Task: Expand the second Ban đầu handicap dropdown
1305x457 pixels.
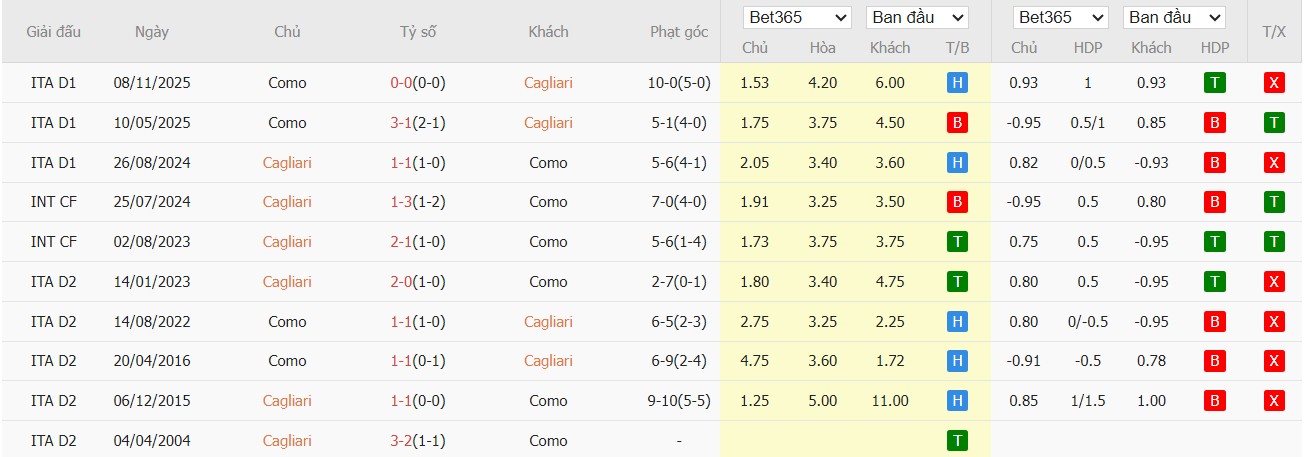Action: (1174, 18)
